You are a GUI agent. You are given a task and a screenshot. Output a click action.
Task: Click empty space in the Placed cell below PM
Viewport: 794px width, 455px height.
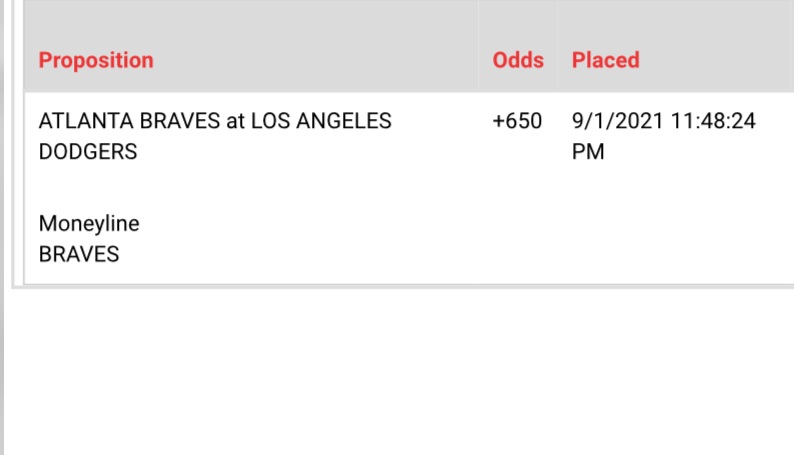675,223
